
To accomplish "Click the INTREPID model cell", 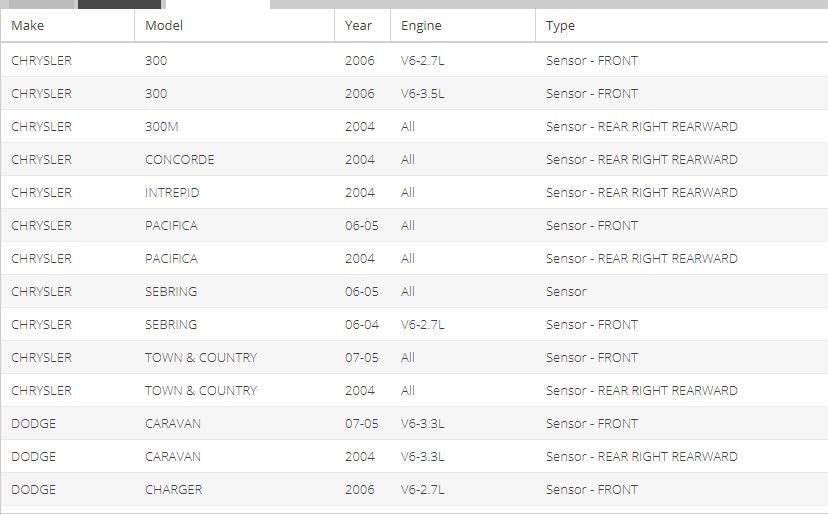I will (172, 193).
